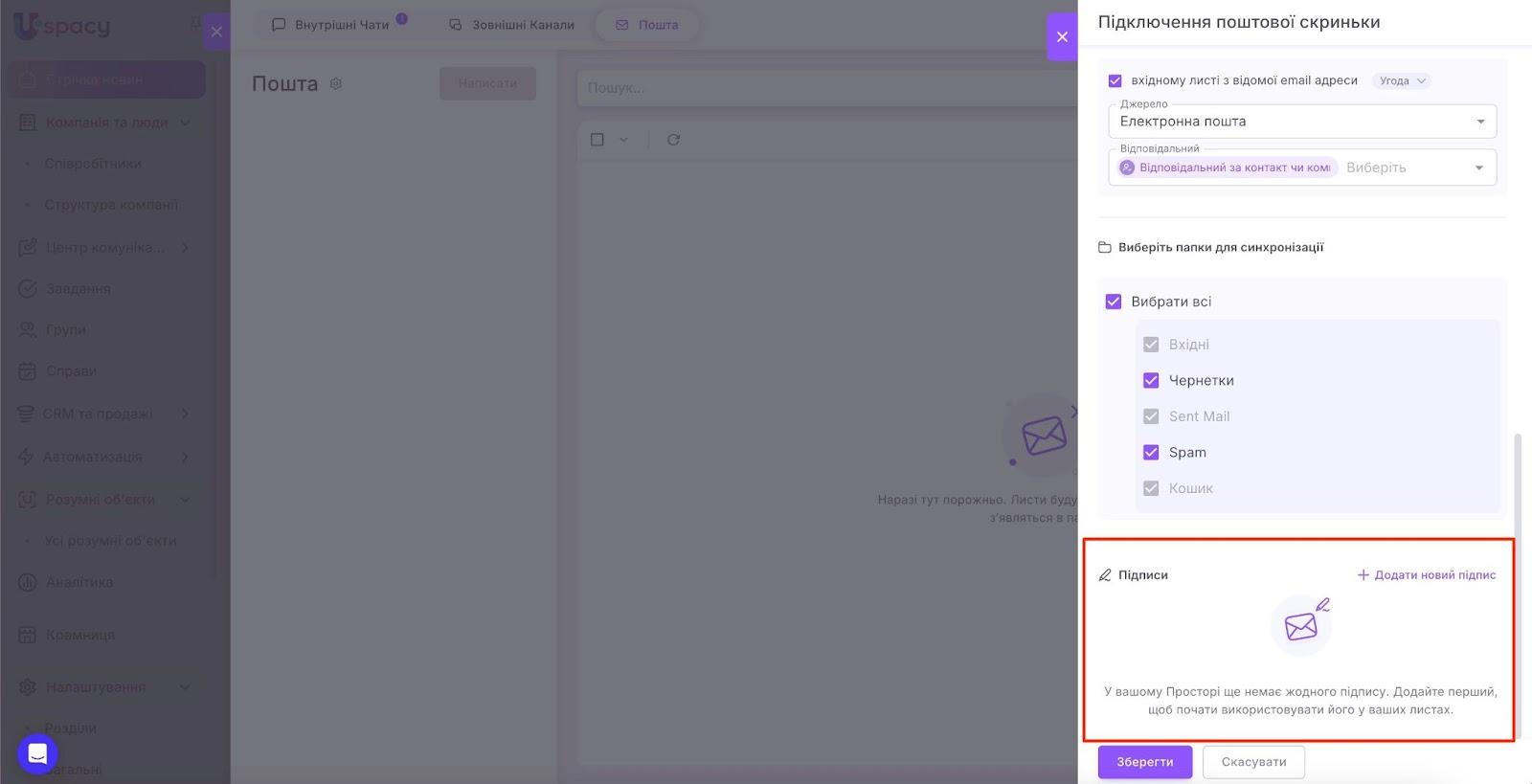Click the Написати compose button
Screen dimensions: 1532x784
[487, 83]
